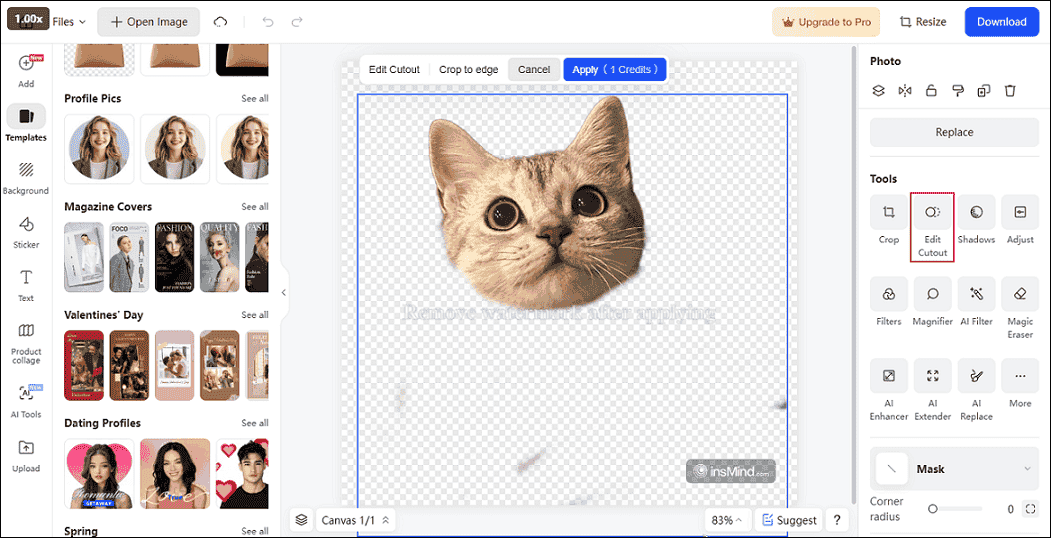Screen dimensions: 1051x538
Task: Select black FASHION magazine cover template
Action: tap(174, 257)
